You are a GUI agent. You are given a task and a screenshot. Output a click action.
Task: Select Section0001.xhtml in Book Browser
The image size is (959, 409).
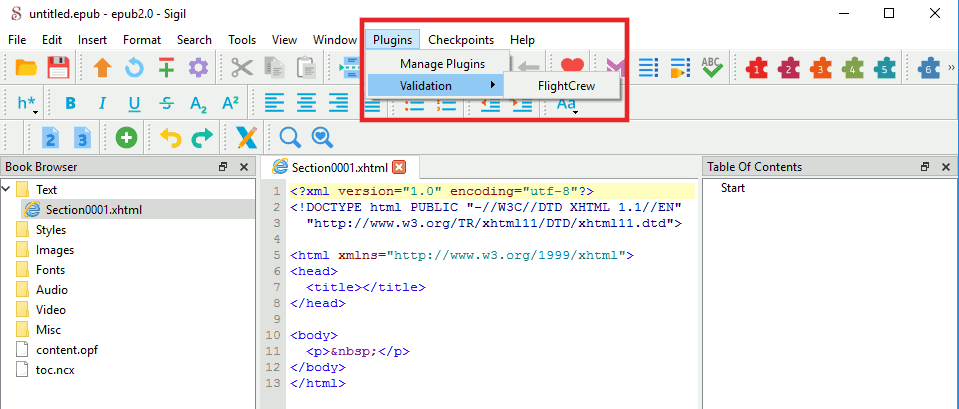click(x=94, y=210)
